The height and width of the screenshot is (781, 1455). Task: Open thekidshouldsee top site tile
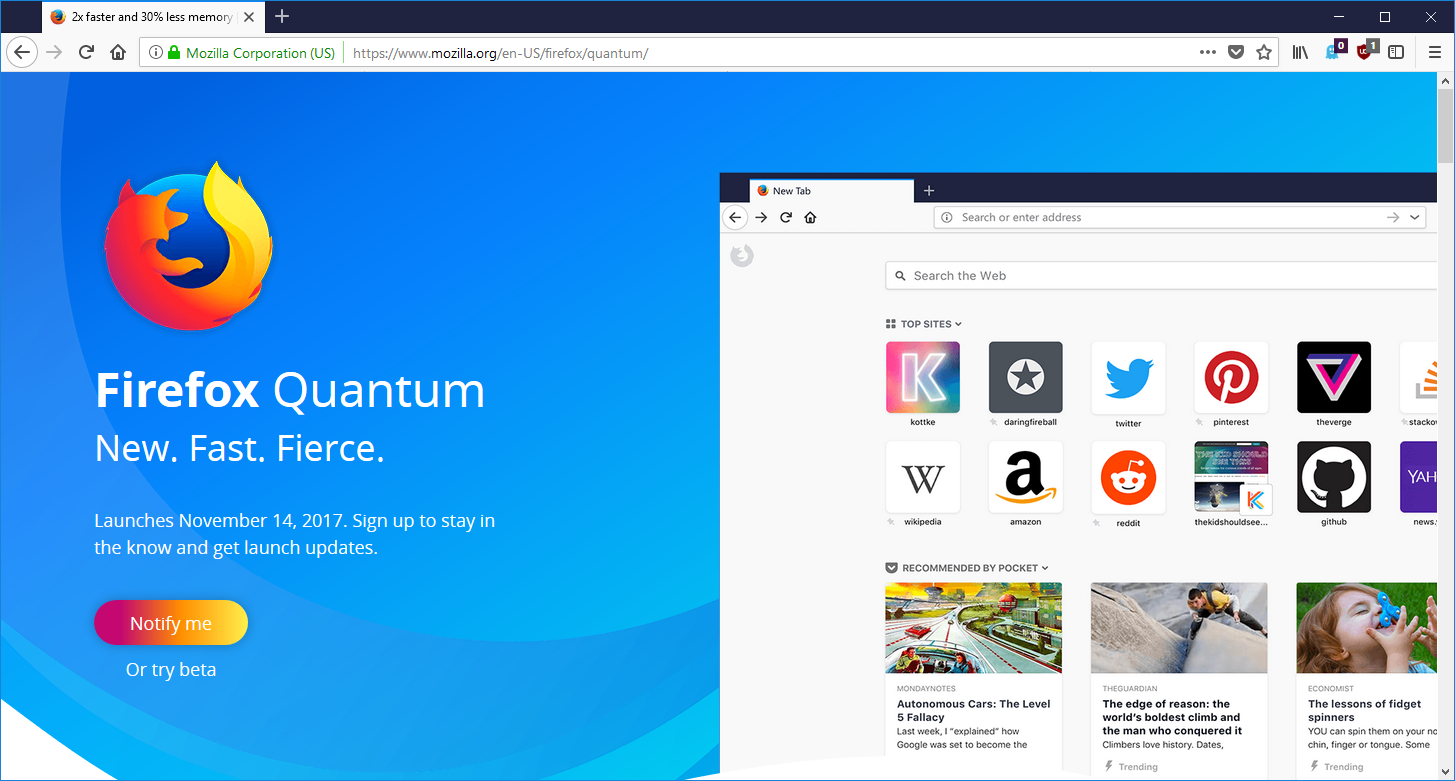tap(1231, 477)
